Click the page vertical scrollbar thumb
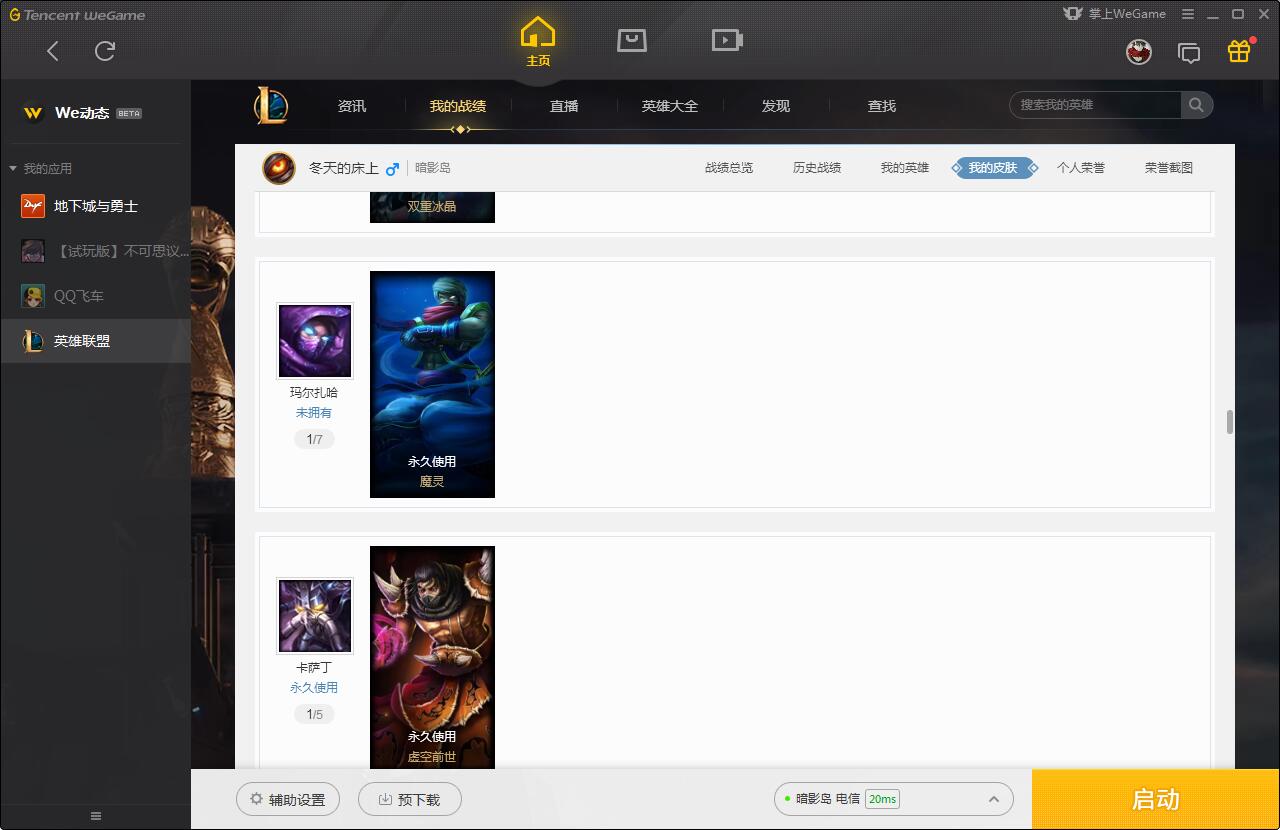The image size is (1280, 830). pyautogui.click(x=1230, y=422)
